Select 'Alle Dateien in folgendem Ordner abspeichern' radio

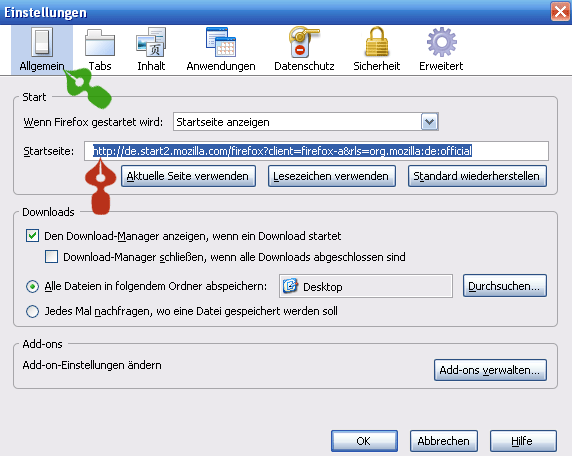pos(32,287)
